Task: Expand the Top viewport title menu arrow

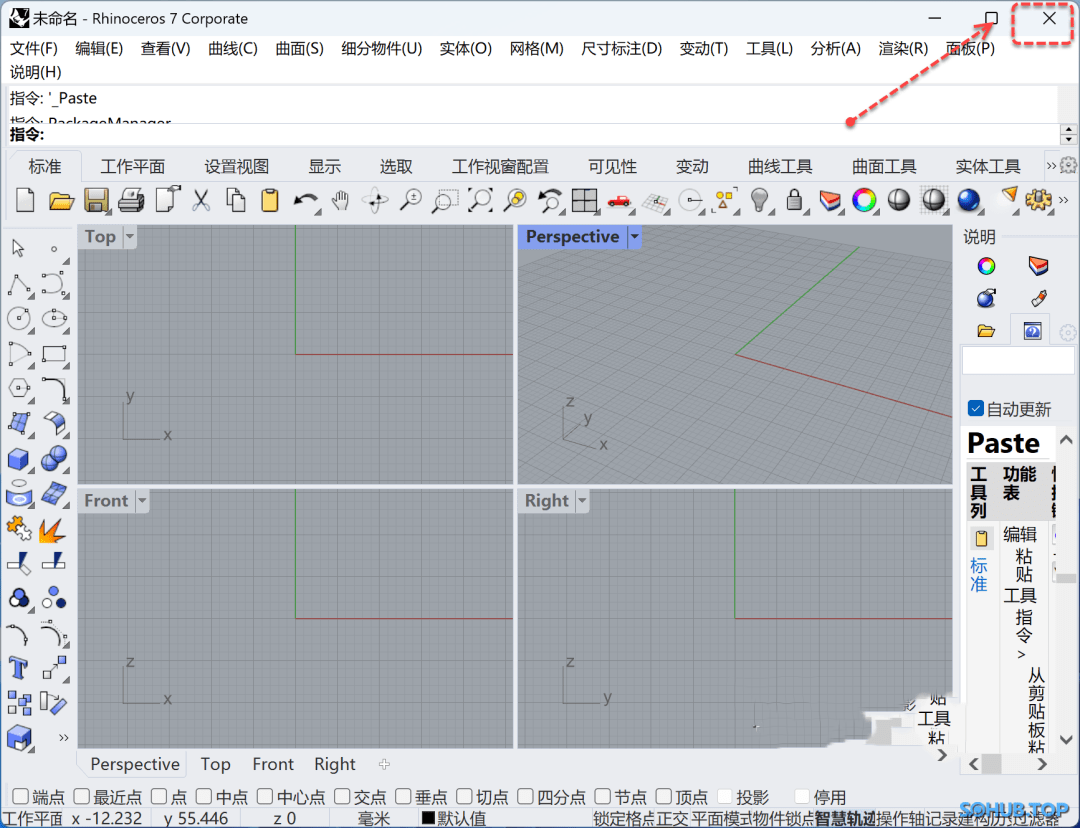Action: [x=129, y=237]
